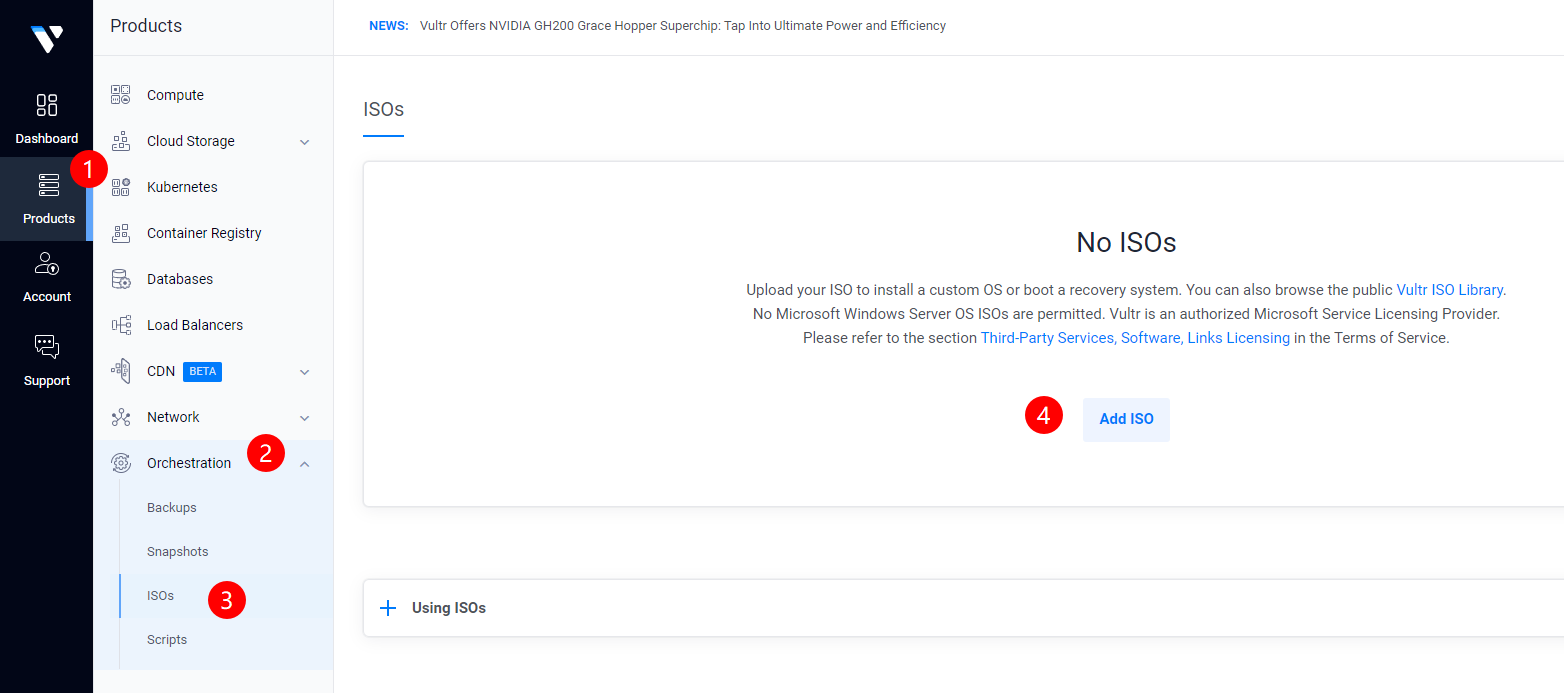Expand the Using ISOs section
This screenshot has width=1564, height=693.
point(963,608)
